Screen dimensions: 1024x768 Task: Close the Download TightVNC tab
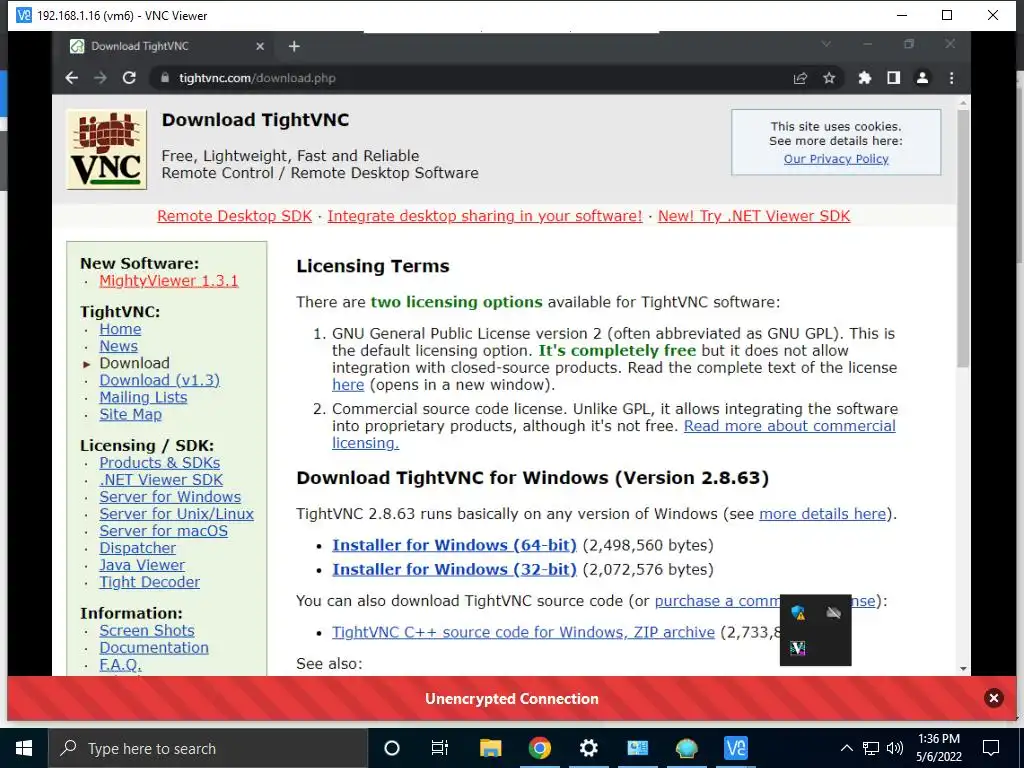pyautogui.click(x=260, y=46)
